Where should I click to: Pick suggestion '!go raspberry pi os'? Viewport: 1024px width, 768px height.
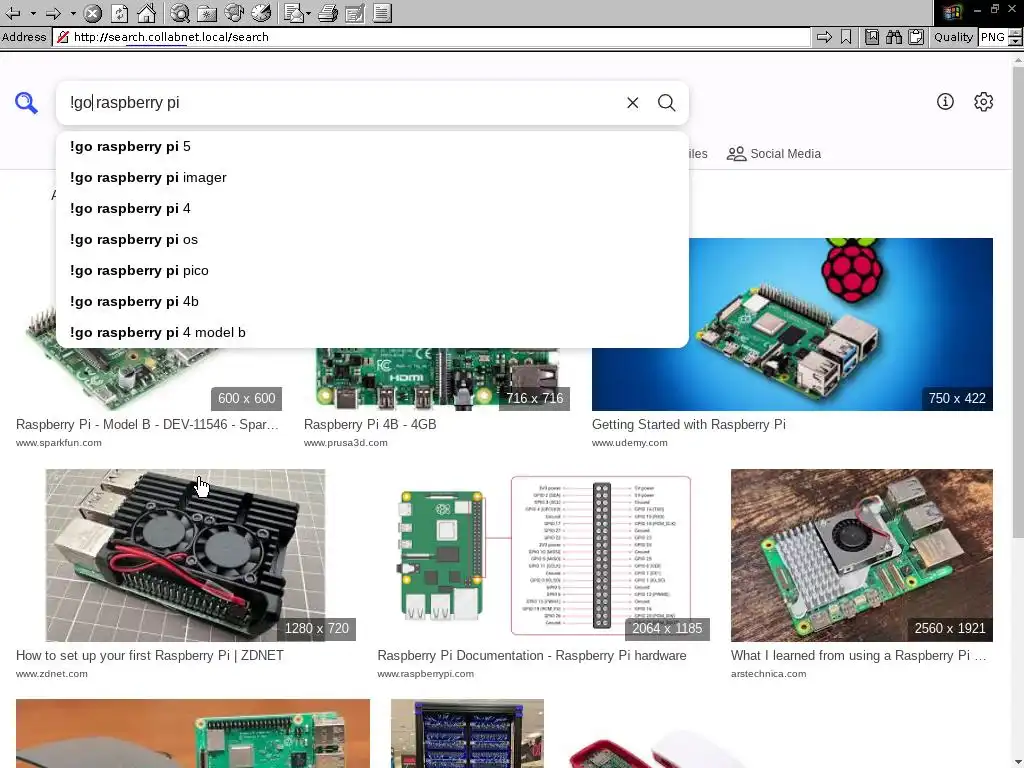(372, 240)
